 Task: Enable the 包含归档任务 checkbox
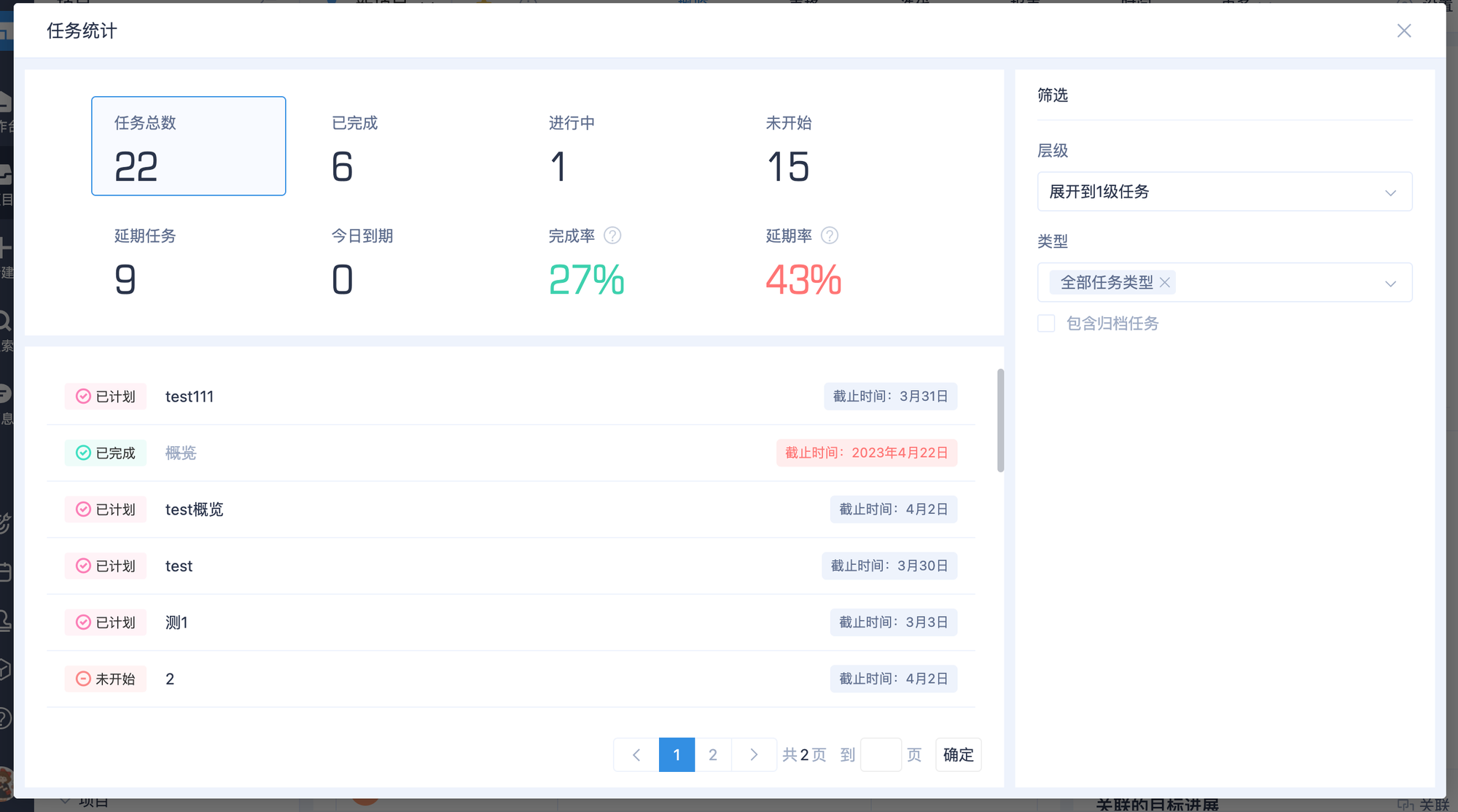[x=1046, y=324]
